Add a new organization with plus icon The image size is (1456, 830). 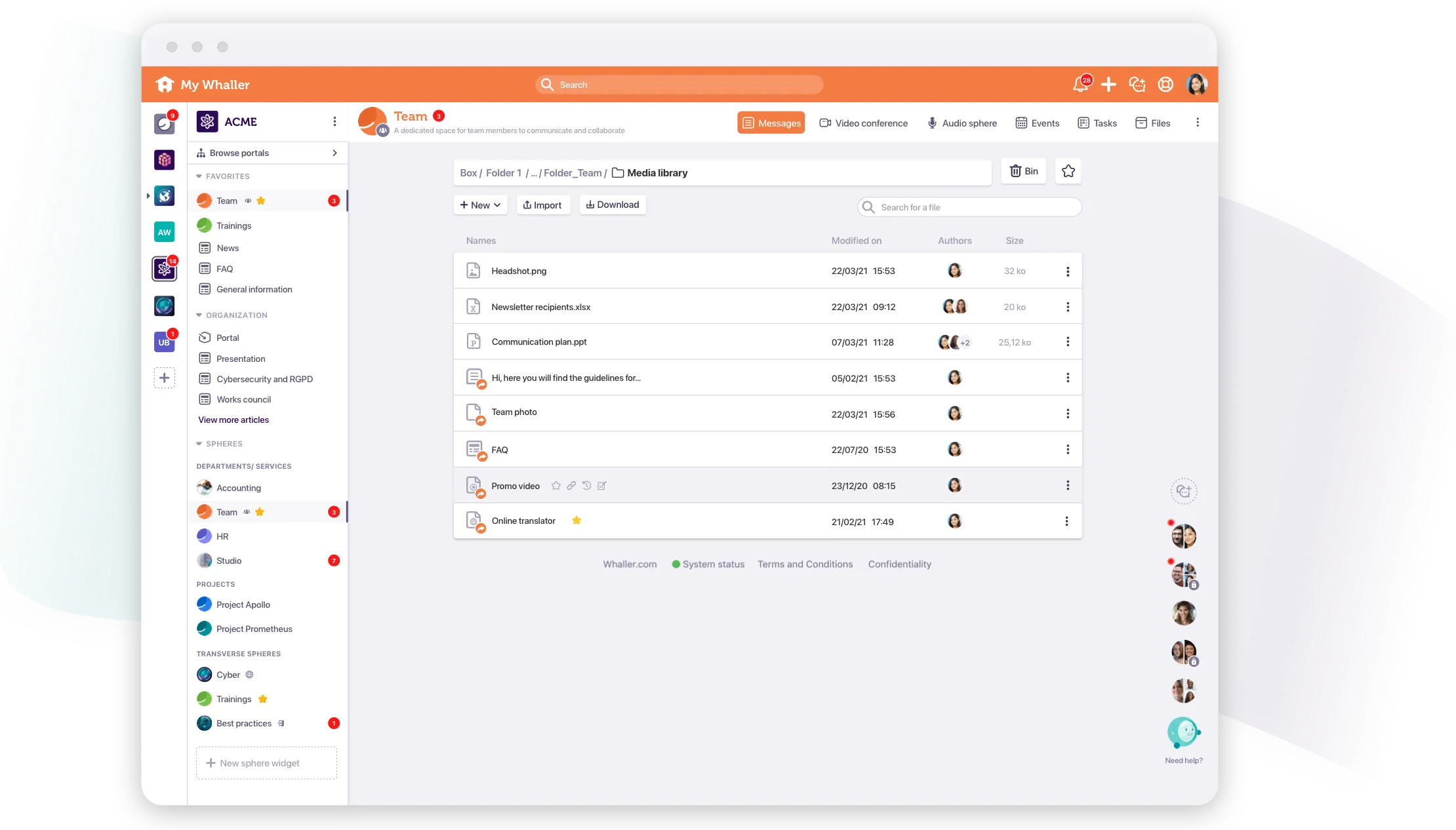[x=164, y=378]
